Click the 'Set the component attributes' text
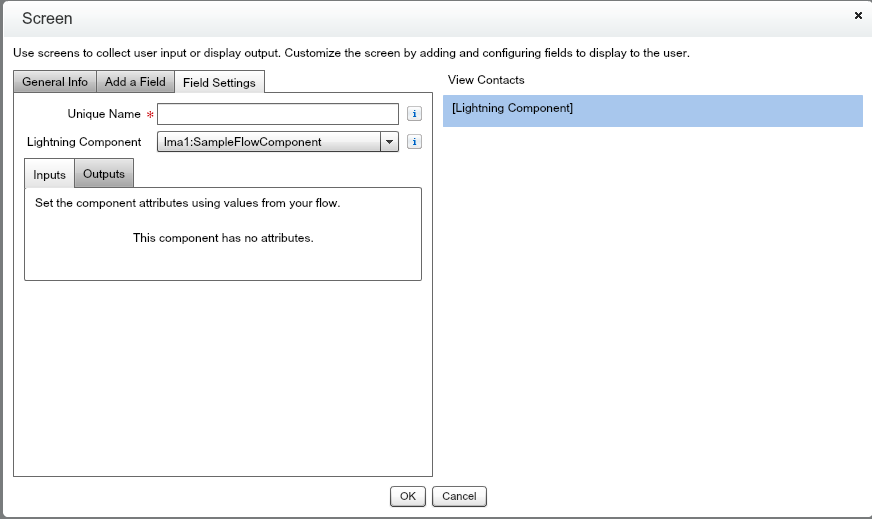This screenshot has width=872, height=519. tap(187, 203)
